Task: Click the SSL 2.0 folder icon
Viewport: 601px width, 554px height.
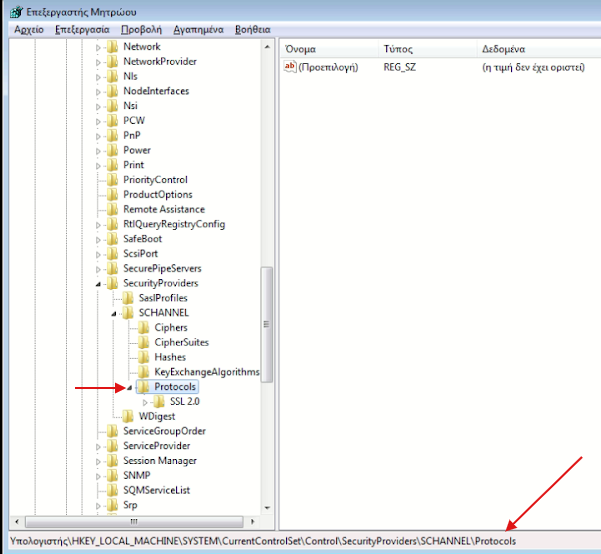Action: click(x=159, y=402)
